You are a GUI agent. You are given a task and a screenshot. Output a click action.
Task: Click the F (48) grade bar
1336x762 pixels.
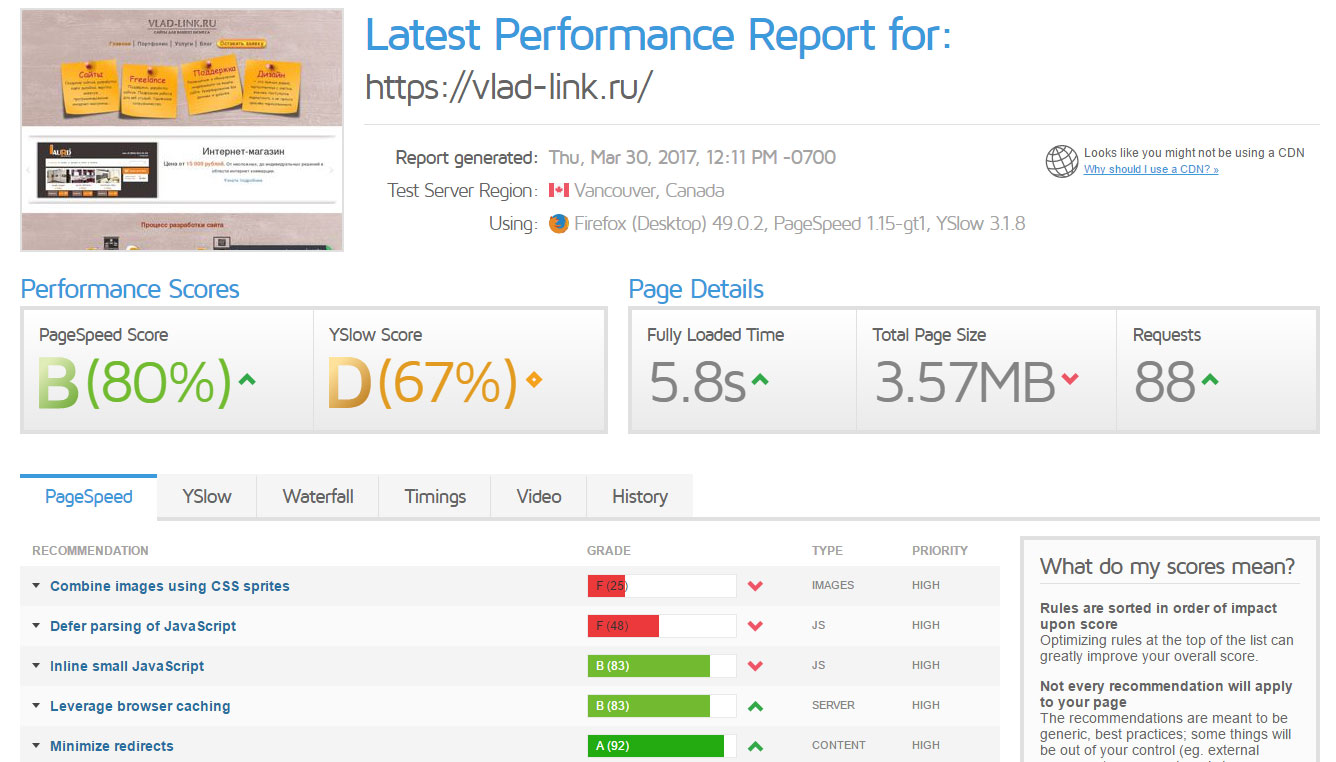(662, 626)
